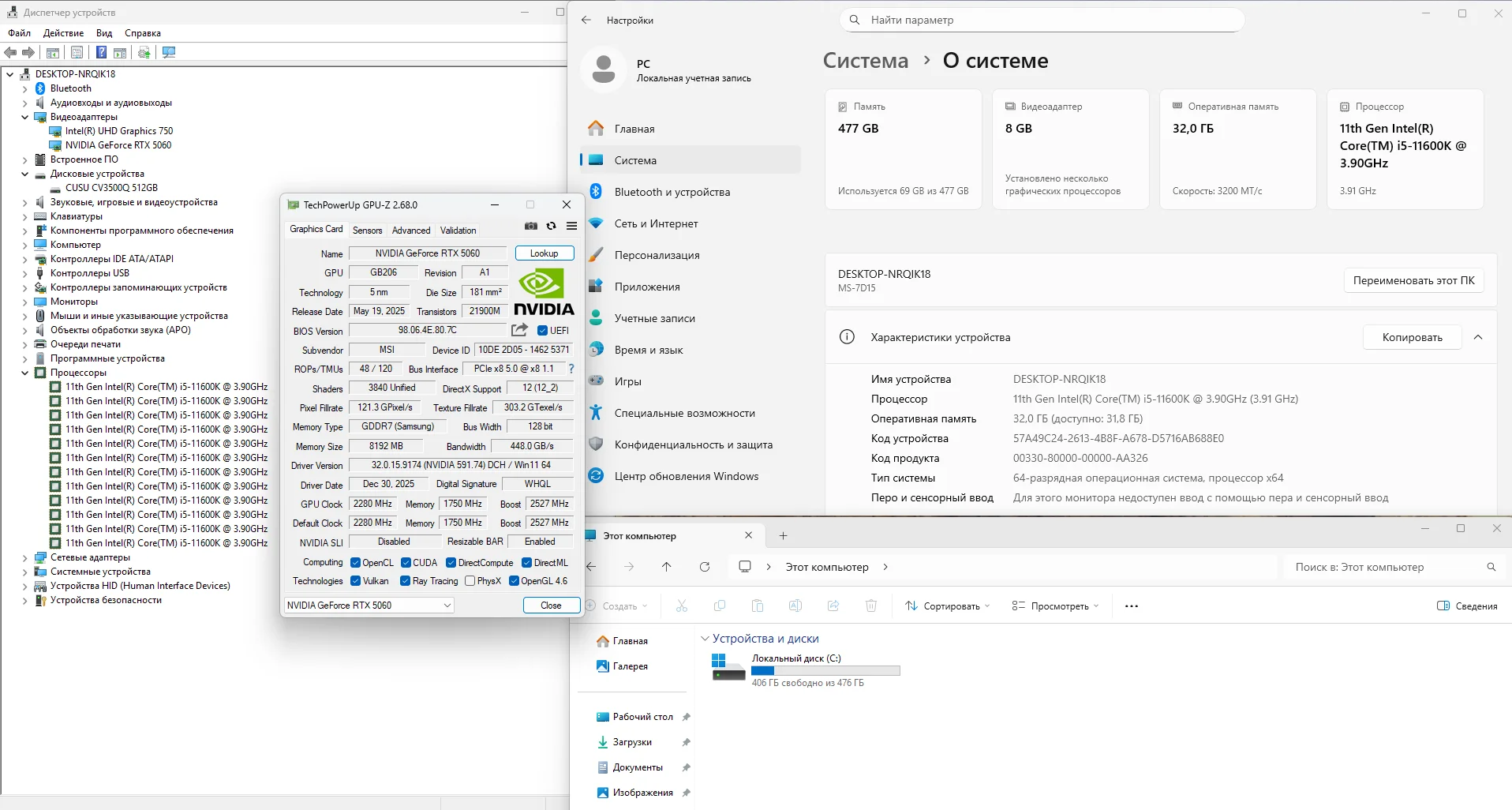Click the Back arrow in File Explorer
Viewport: 1512px width, 810px height.
591,567
